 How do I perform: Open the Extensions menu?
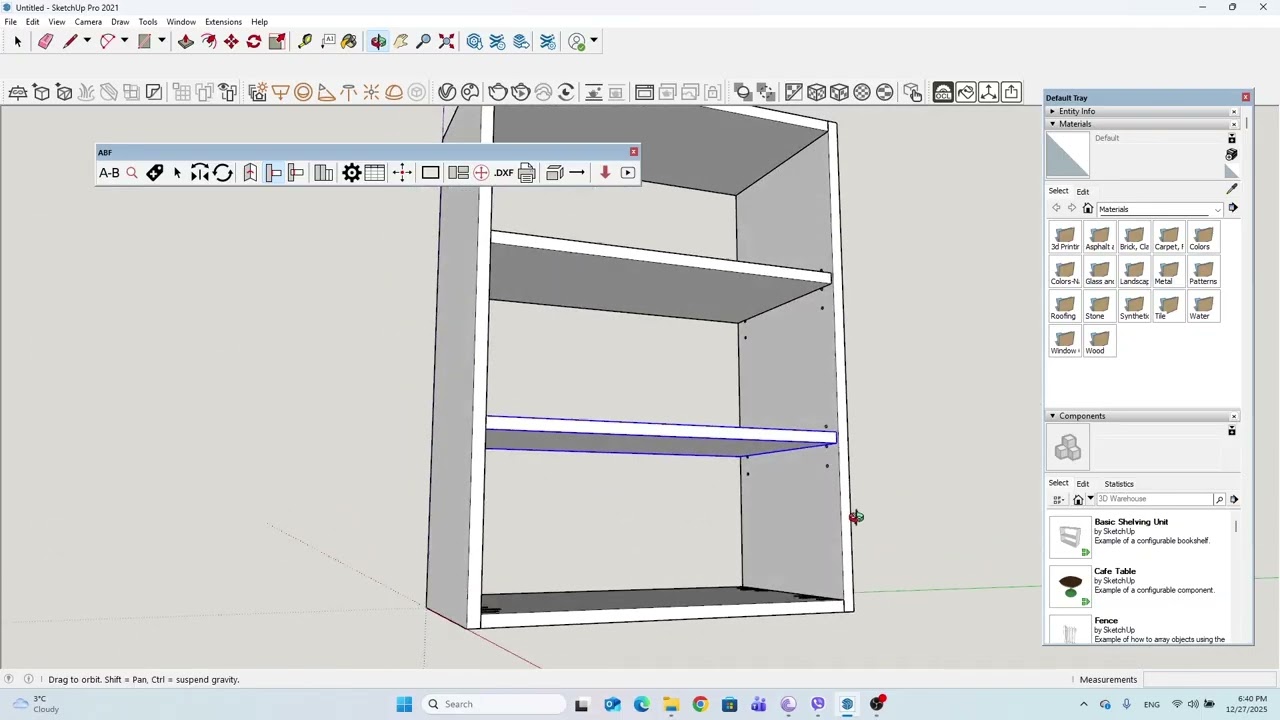coord(223,22)
